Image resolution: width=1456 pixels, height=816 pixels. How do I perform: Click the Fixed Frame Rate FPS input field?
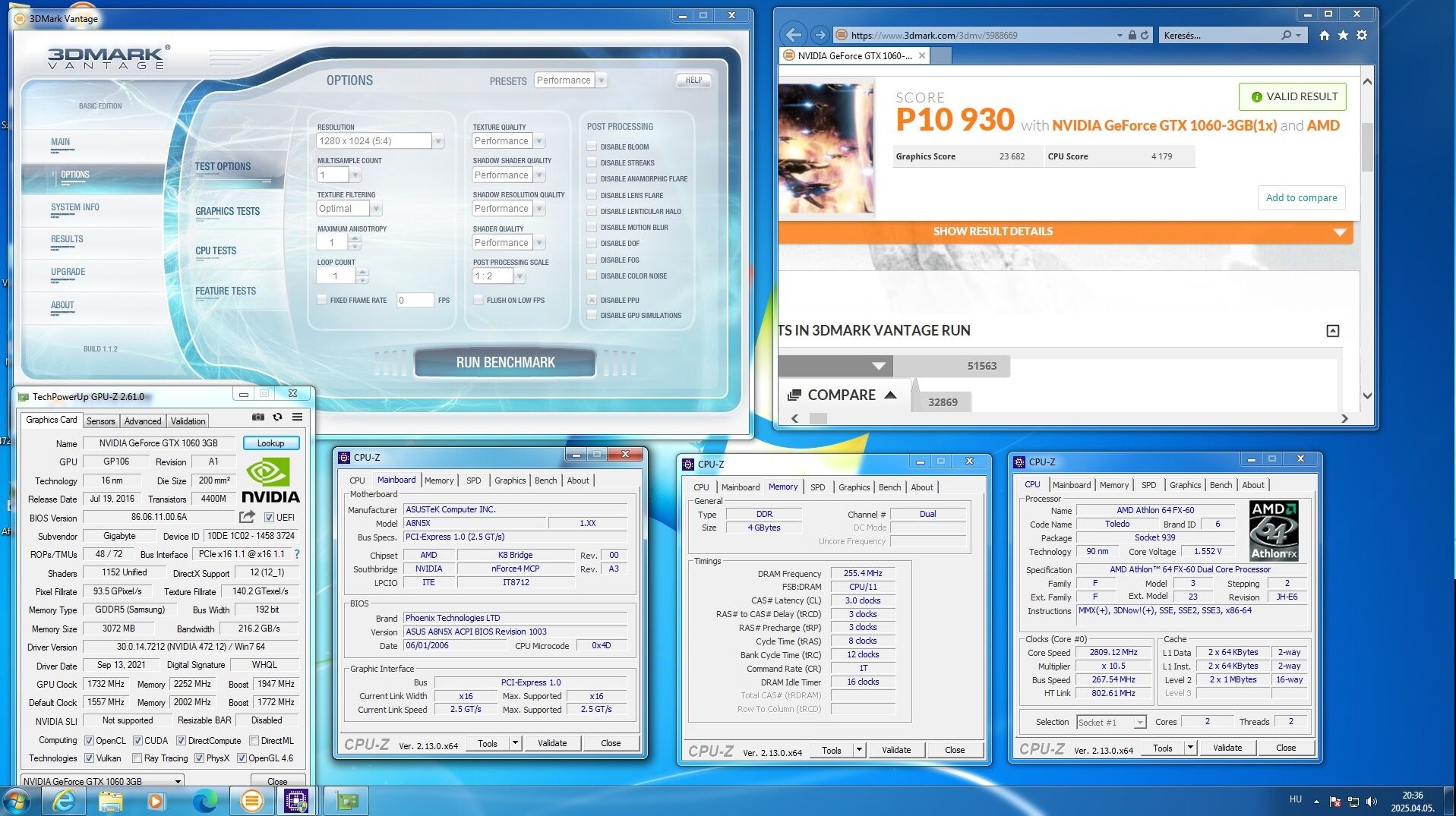(415, 300)
